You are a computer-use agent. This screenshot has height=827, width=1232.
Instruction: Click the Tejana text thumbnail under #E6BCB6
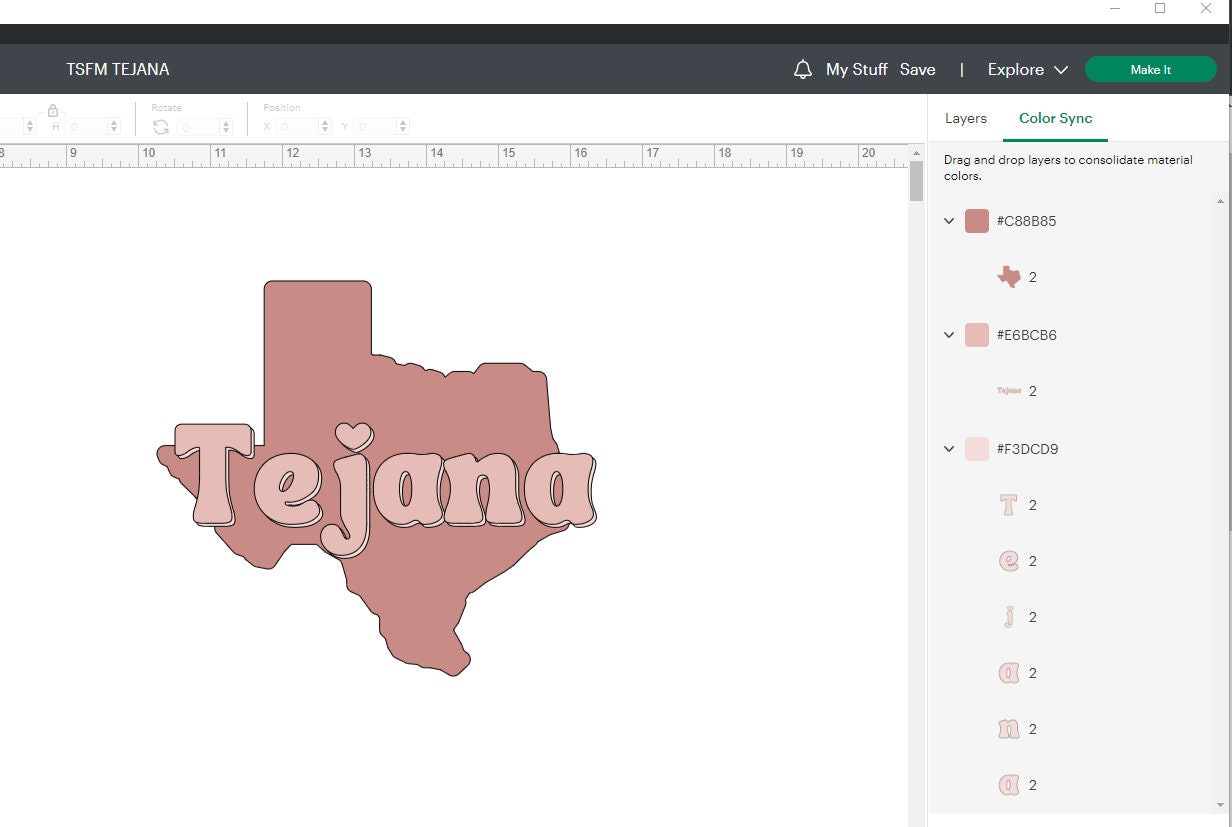pyautogui.click(x=1007, y=391)
